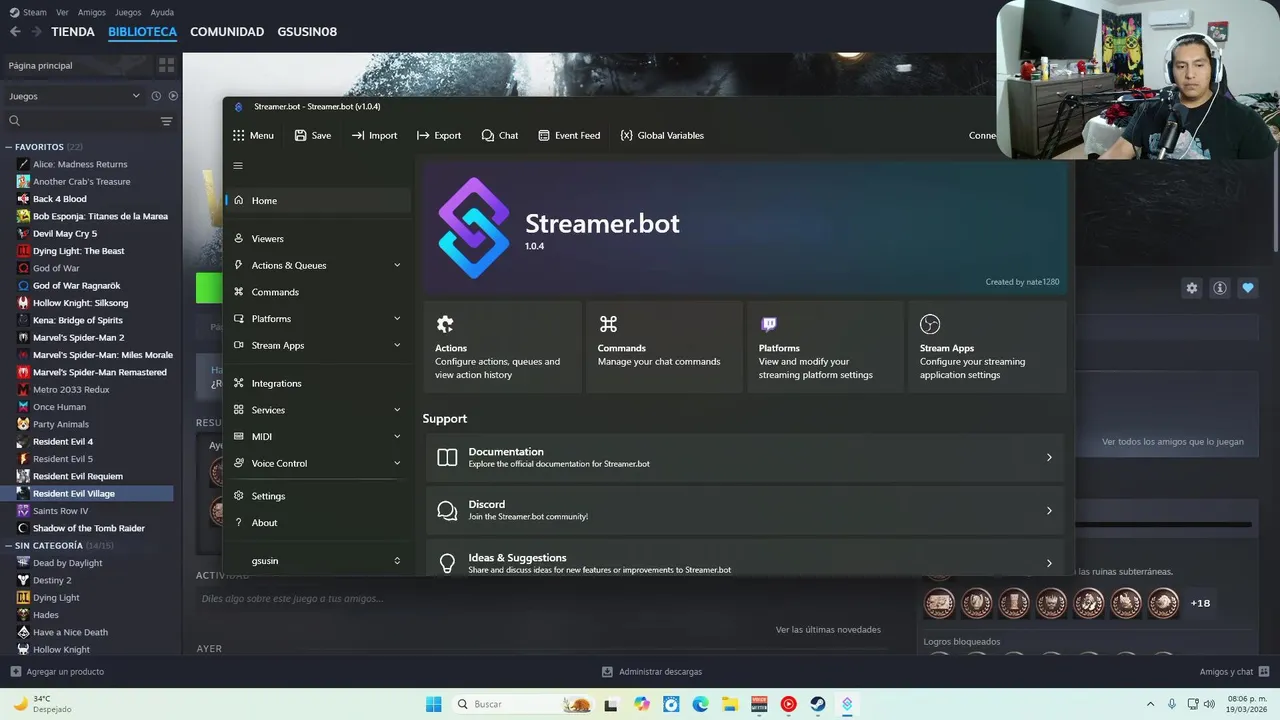Click the library grid view icon
The width and height of the screenshot is (1280, 720).
tap(166, 65)
